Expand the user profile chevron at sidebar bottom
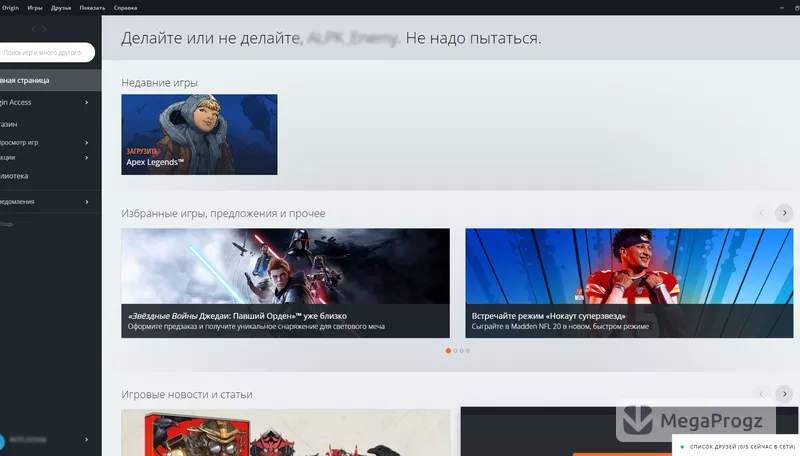800x456 pixels. click(x=87, y=439)
